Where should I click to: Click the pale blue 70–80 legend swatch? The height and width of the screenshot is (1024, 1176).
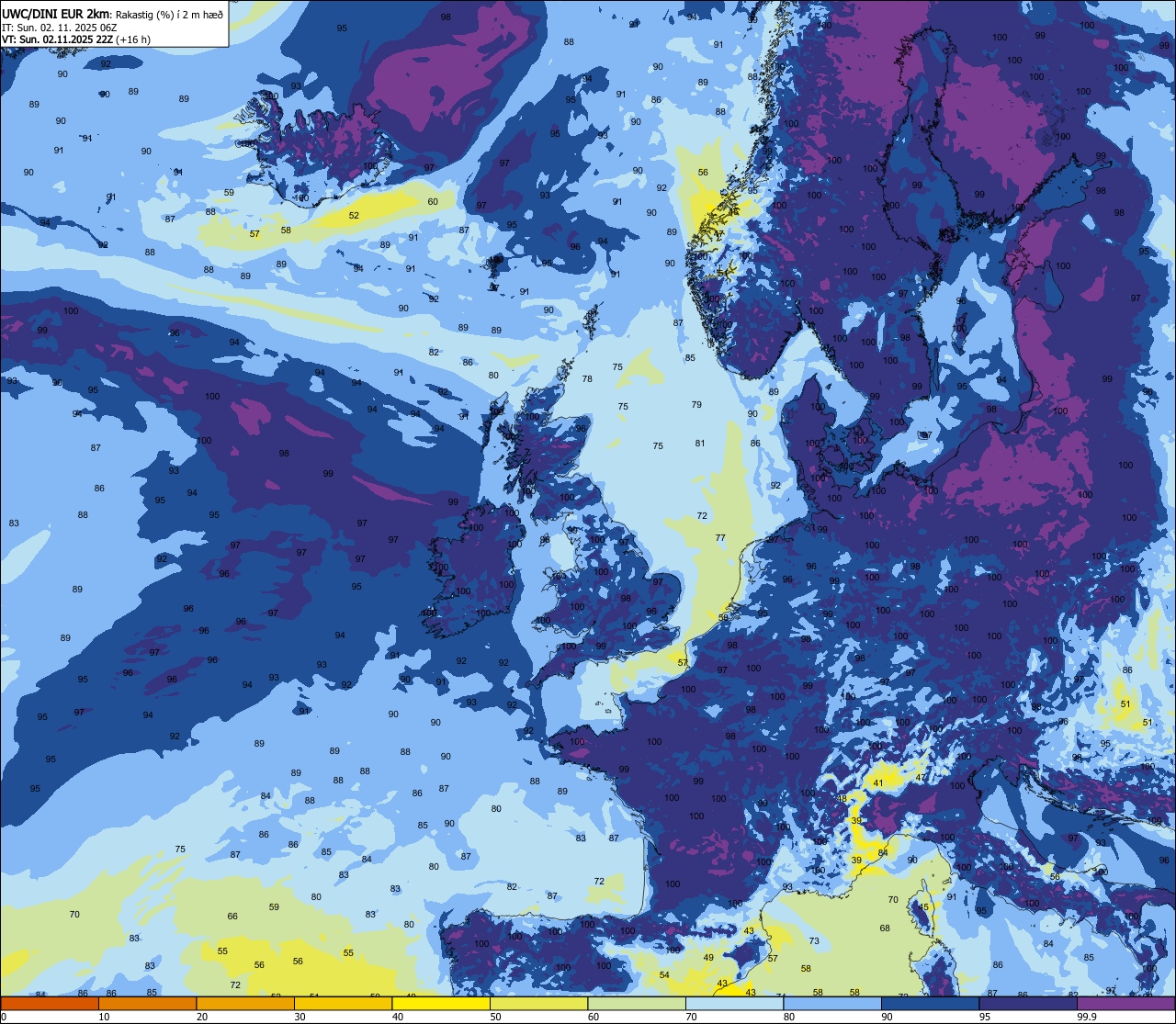[x=734, y=1004]
